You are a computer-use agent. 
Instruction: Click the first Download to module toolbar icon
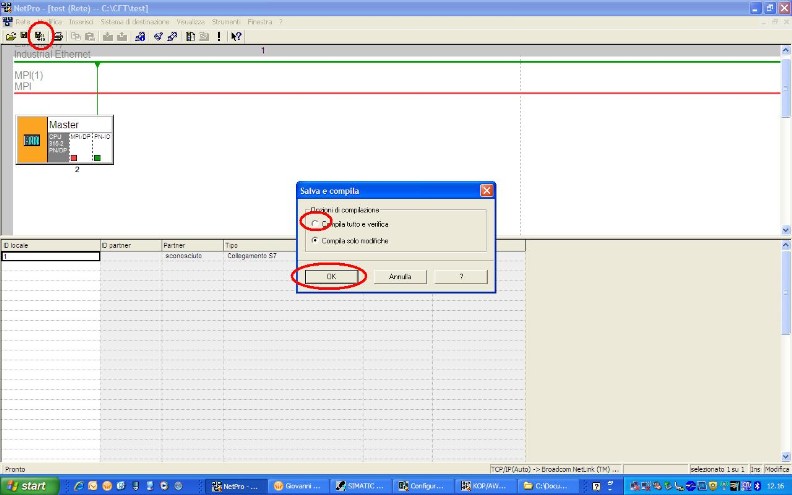[108, 36]
